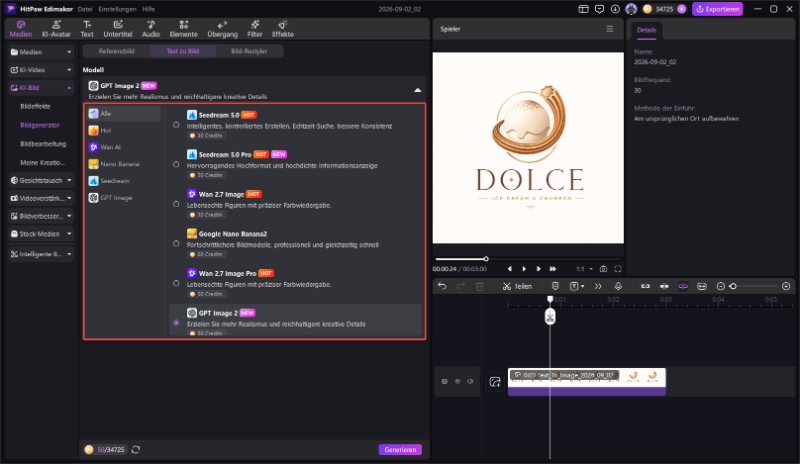
Task: Open the 1:1 aspect ratio dropdown
Action: (585, 269)
